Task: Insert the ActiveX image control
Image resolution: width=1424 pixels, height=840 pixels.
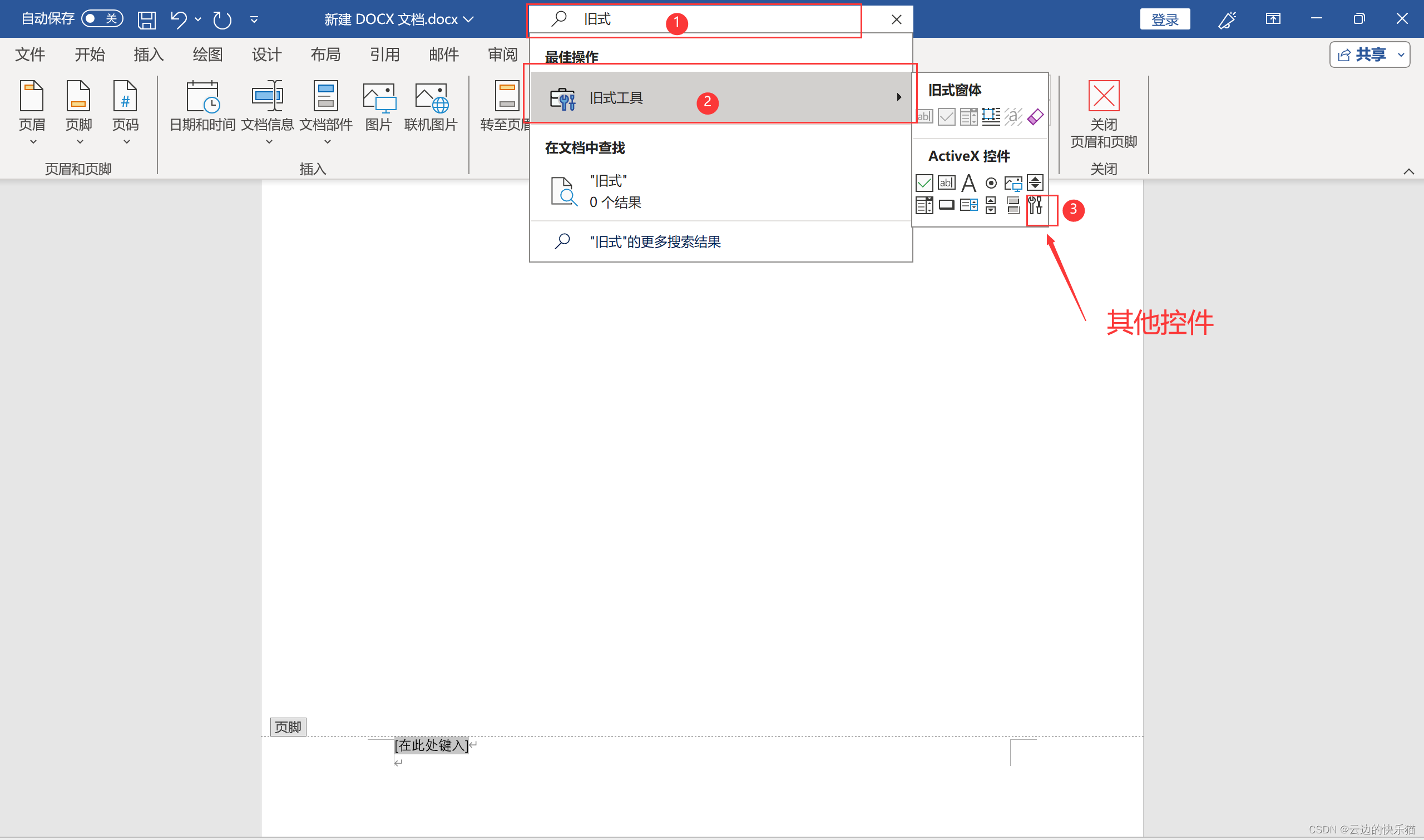Action: coord(1012,183)
